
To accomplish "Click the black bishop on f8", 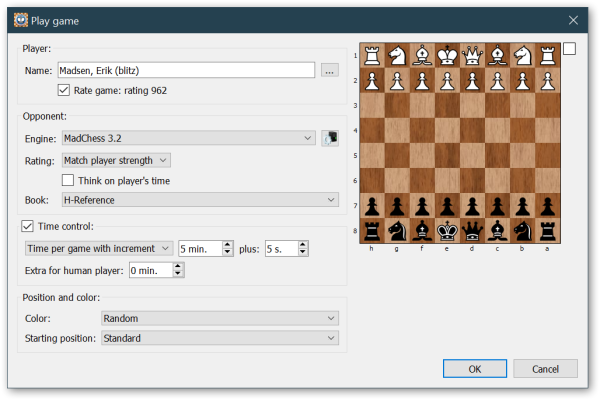I will pyautogui.click(x=422, y=231).
